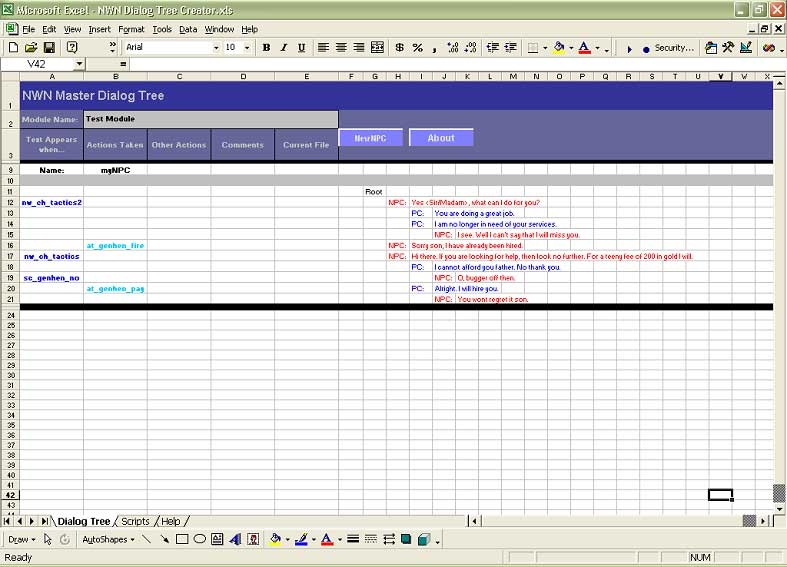Image resolution: width=787 pixels, height=567 pixels.
Task: Click the Open folder icon
Action: (31, 47)
